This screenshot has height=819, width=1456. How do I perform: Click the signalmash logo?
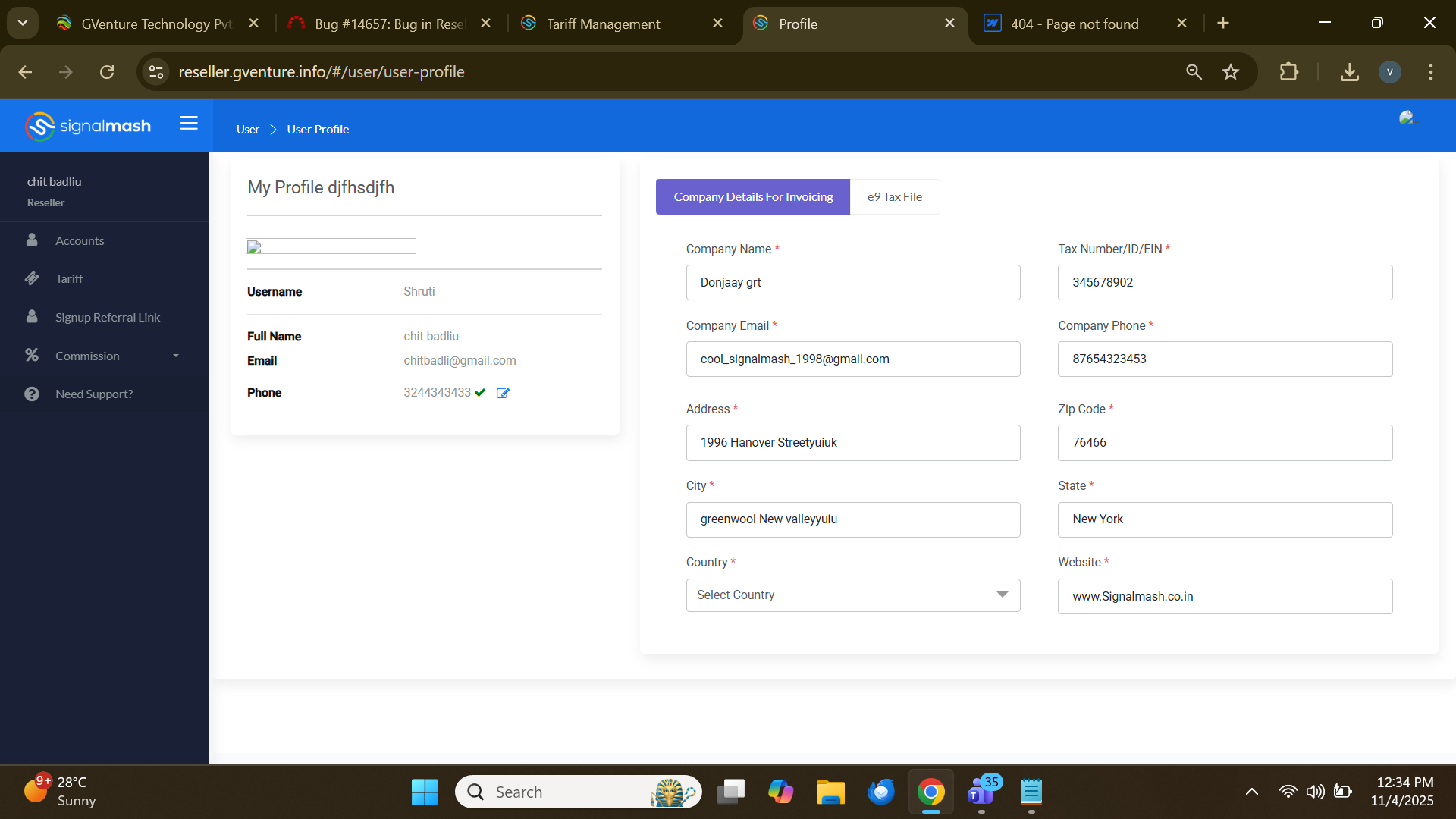(89, 126)
